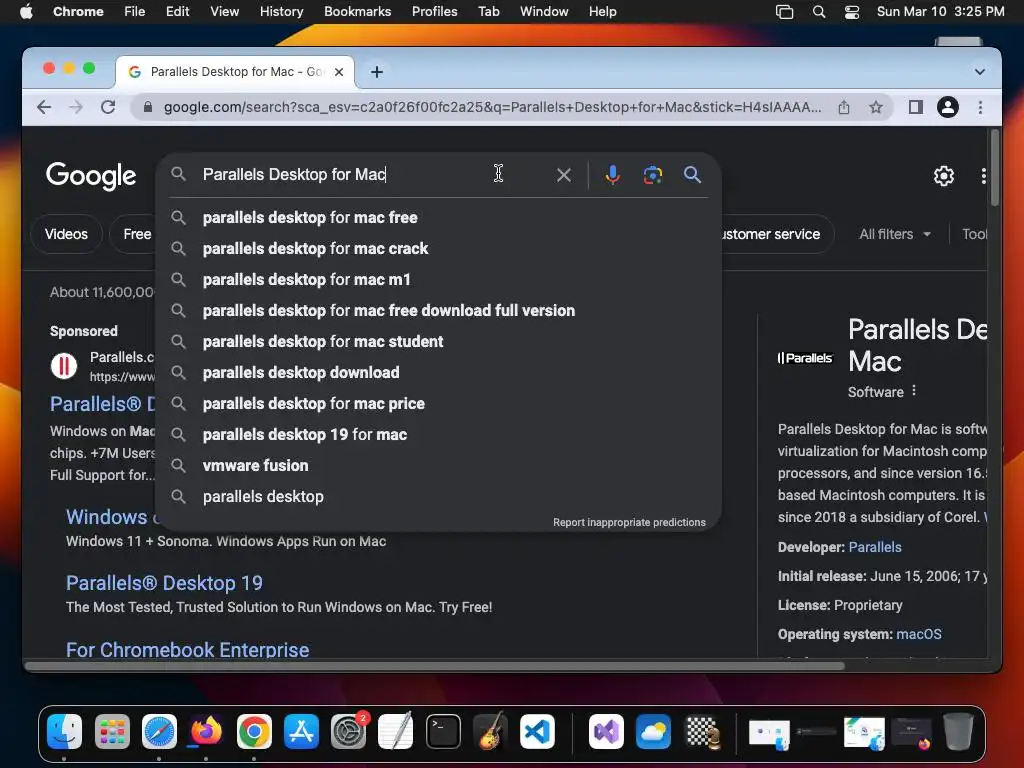Toggle Chrome side panel icon
Image resolution: width=1024 pixels, height=768 pixels.
tap(916, 107)
